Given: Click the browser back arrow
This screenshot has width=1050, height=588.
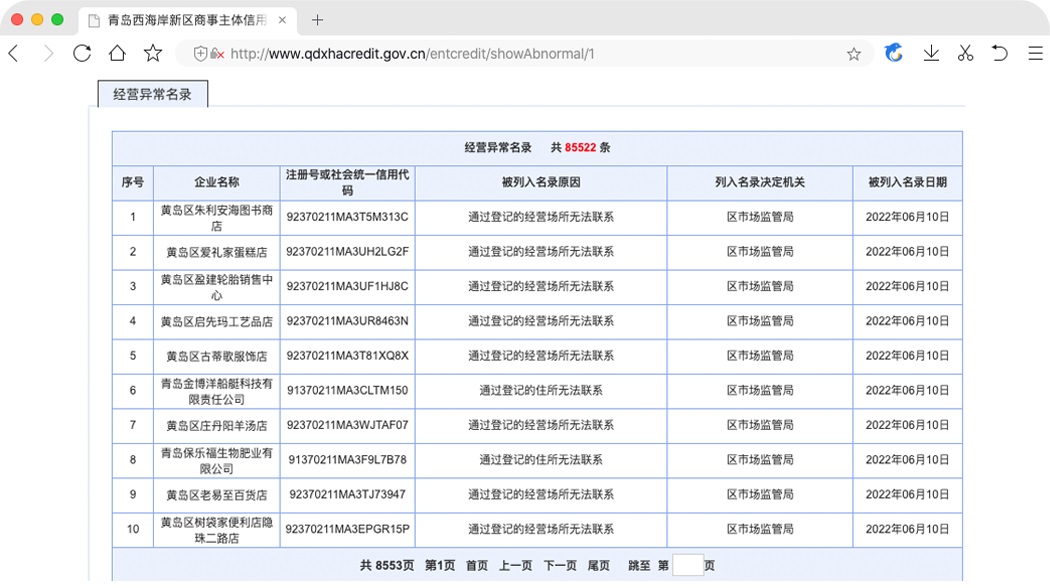Looking at the screenshot, I should point(14,54).
